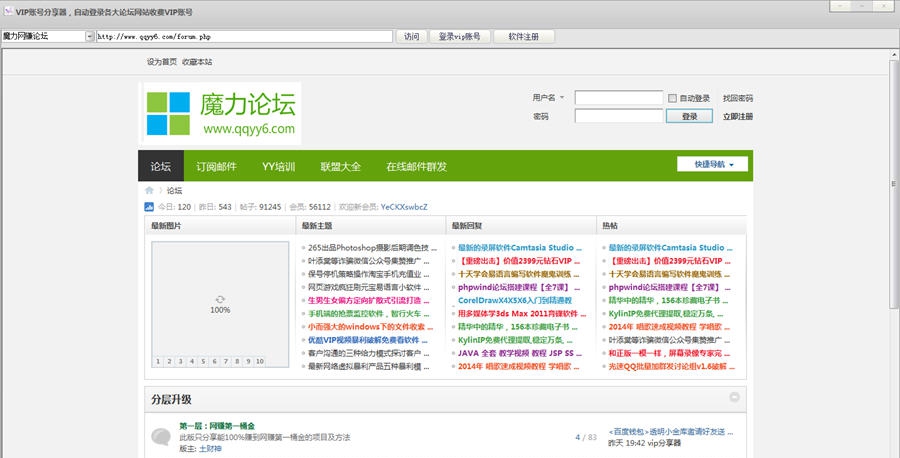
Task: Open the 订阅邮件 navigation tab
Action: click(x=216, y=166)
